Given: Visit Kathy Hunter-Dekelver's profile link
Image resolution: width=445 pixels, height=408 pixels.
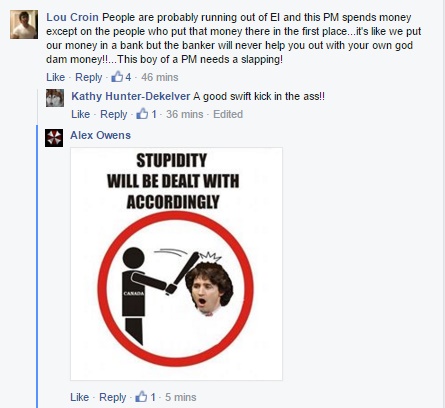Looking at the screenshot, I should pyautogui.click(x=131, y=96).
